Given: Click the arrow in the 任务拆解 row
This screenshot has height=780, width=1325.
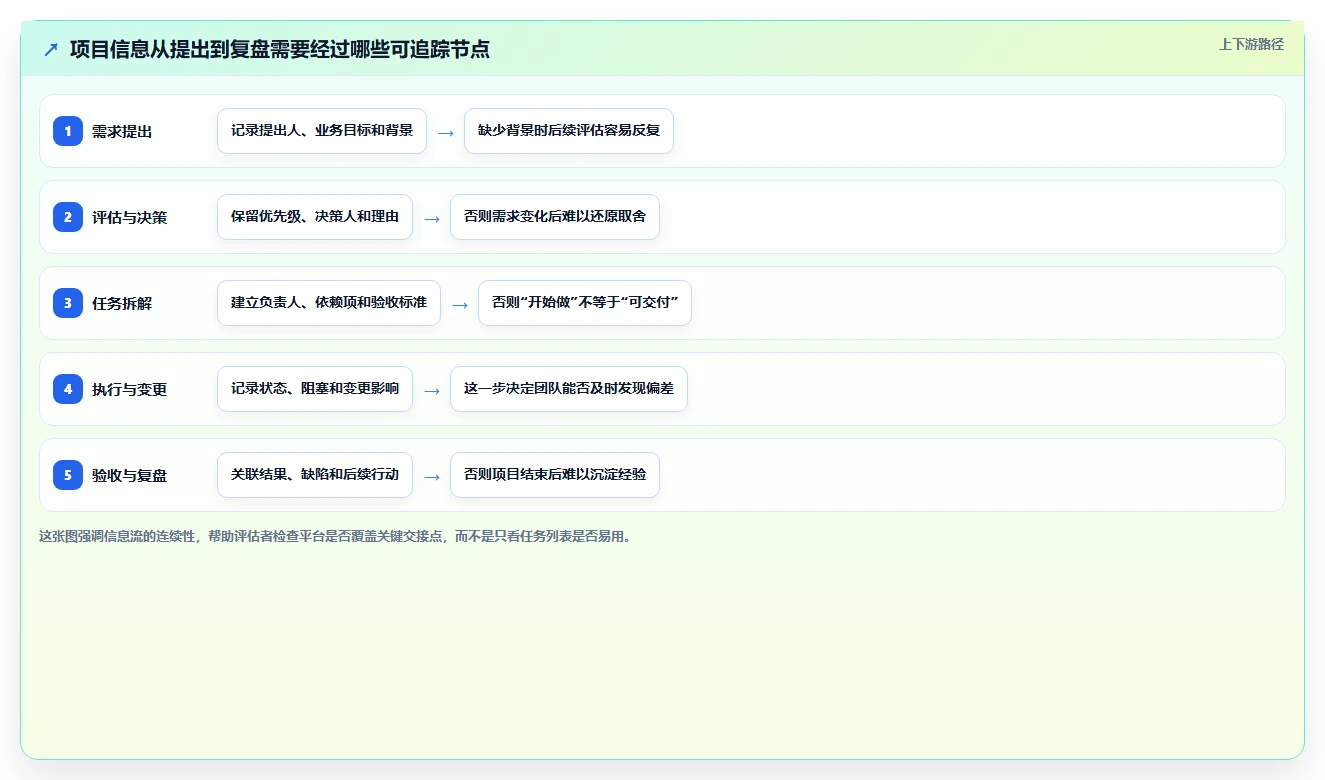Looking at the screenshot, I should (460, 304).
